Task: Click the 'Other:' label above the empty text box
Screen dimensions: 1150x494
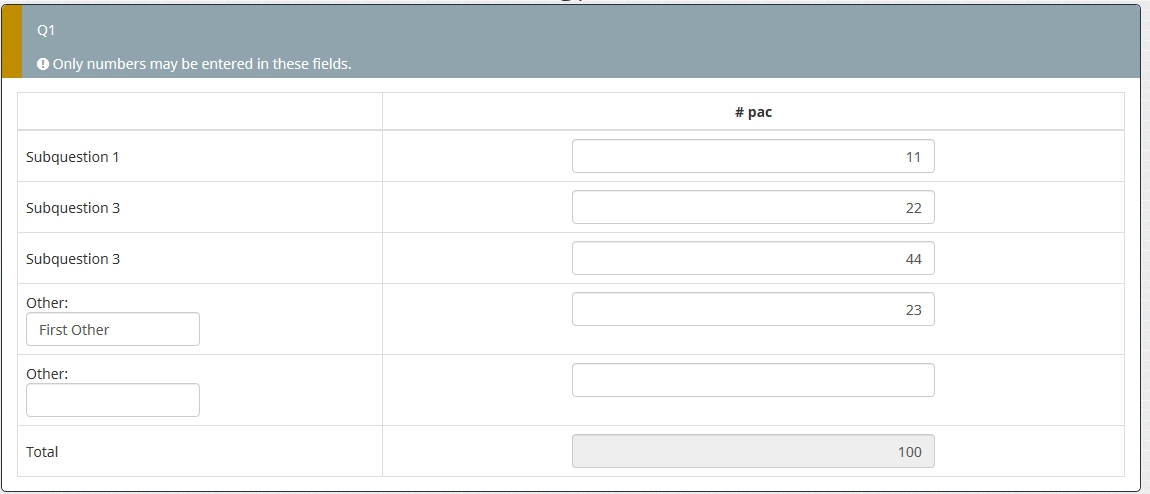Action: click(x=47, y=373)
